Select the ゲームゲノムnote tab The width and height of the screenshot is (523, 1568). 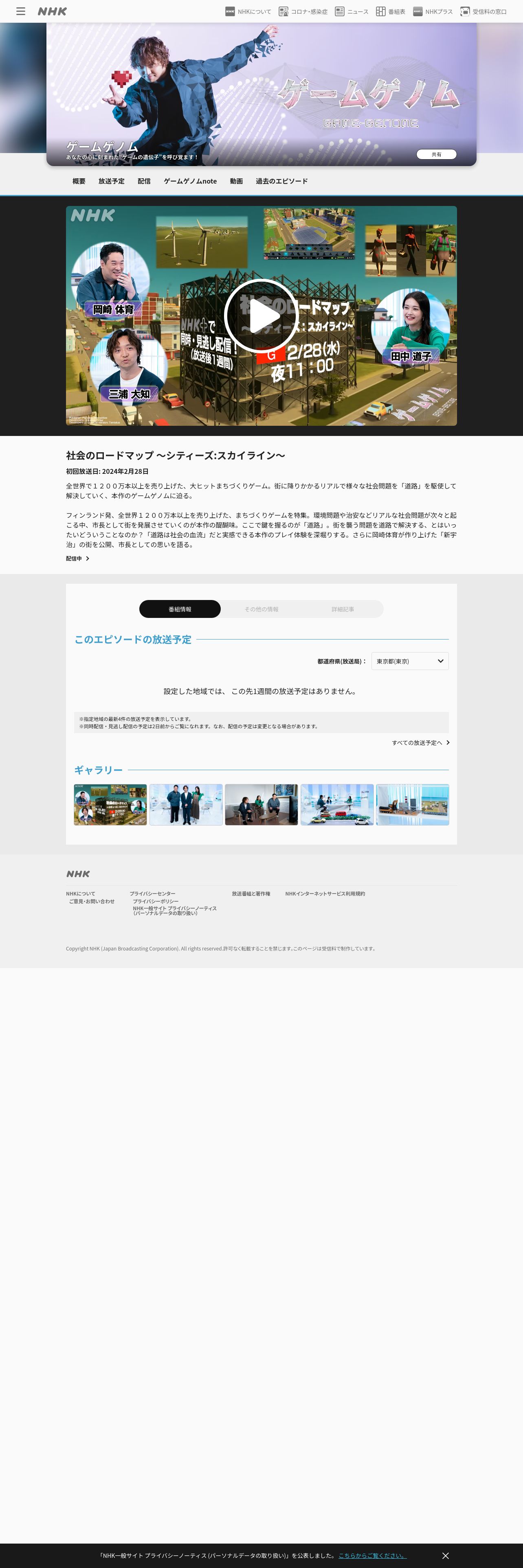[190, 182]
